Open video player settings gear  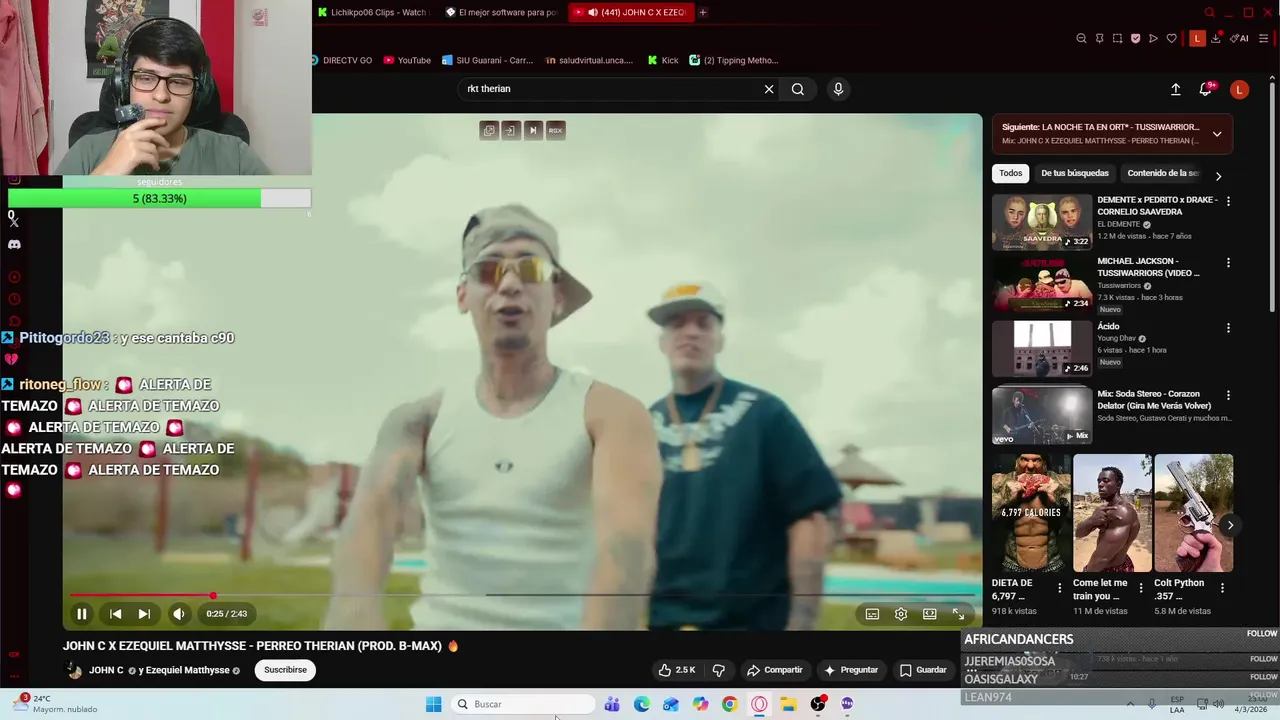click(x=901, y=614)
